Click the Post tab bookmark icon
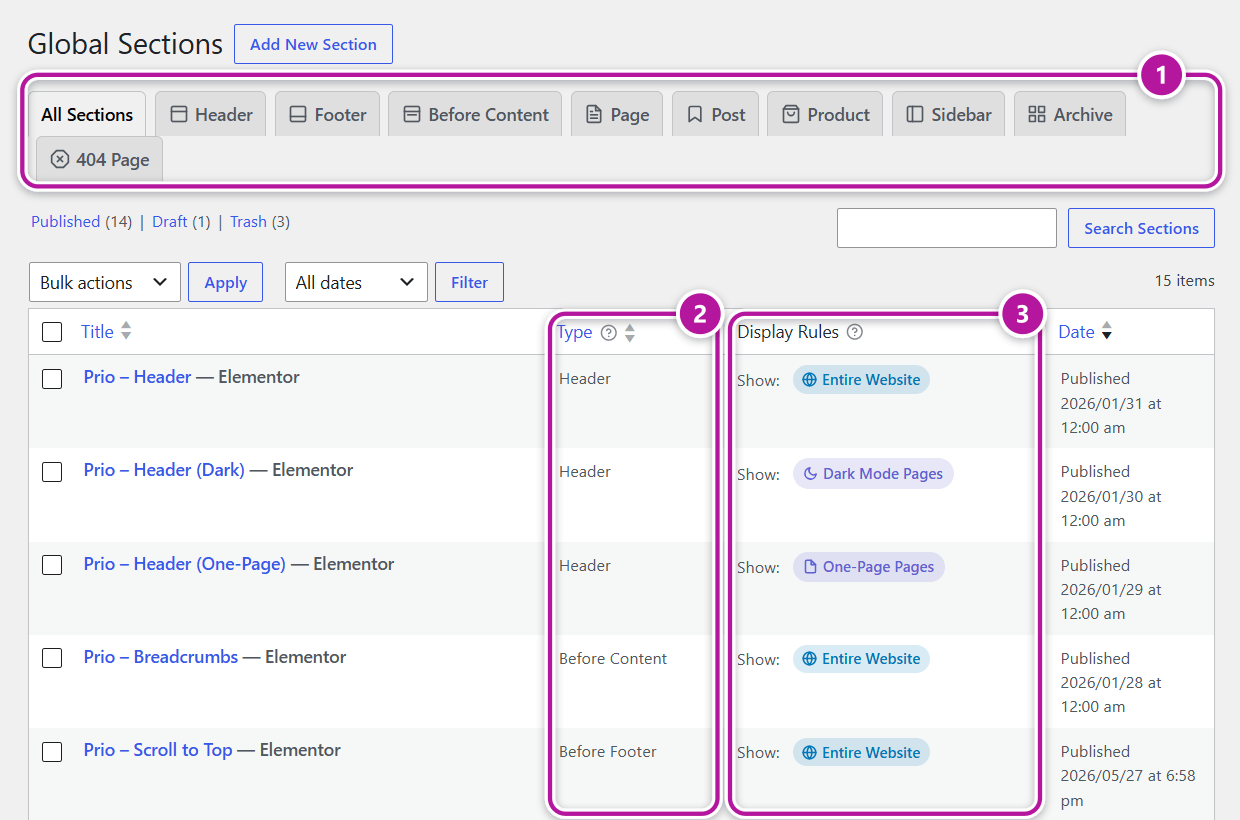The height and width of the screenshot is (820, 1240). pyautogui.click(x=695, y=115)
